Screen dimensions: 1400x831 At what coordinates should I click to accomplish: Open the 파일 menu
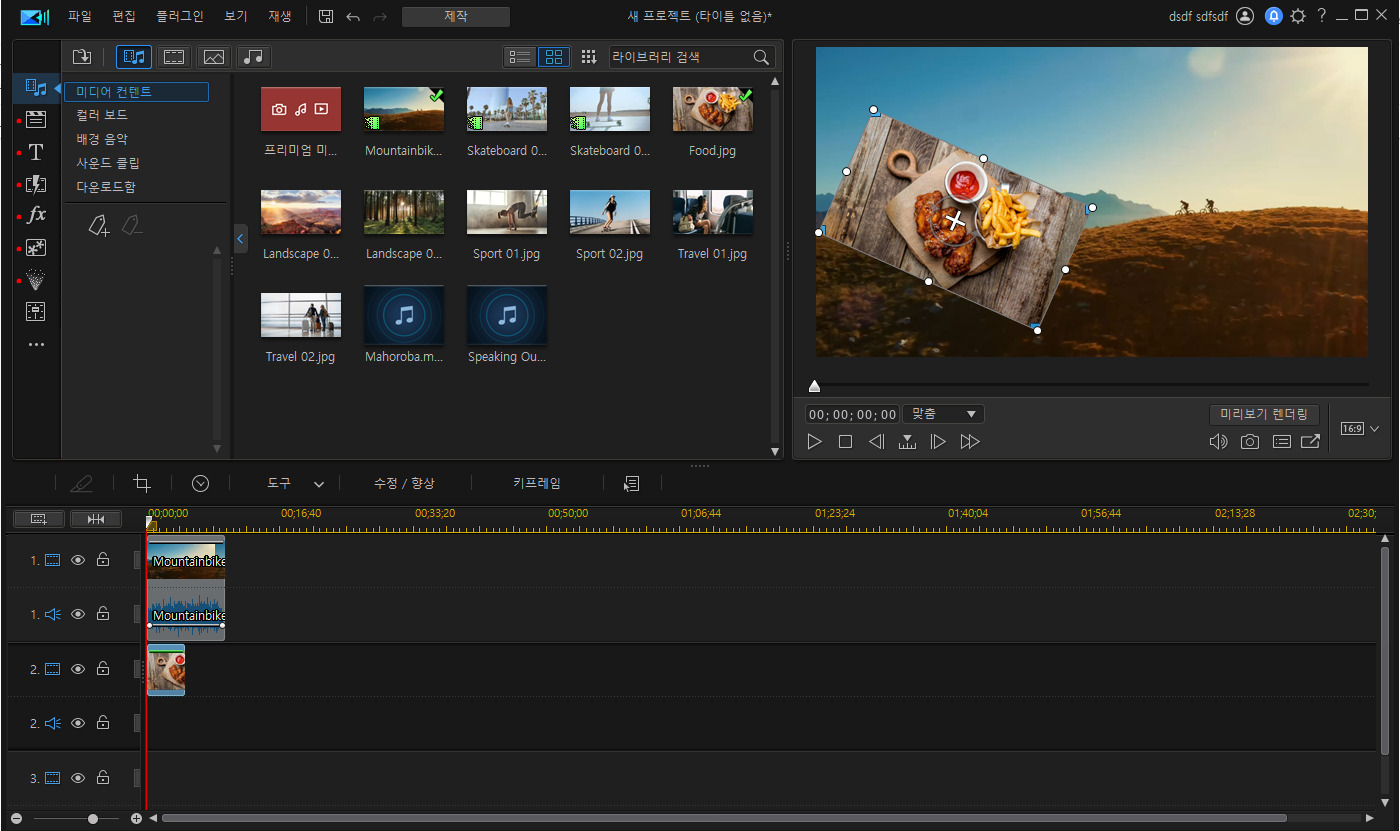click(x=80, y=17)
